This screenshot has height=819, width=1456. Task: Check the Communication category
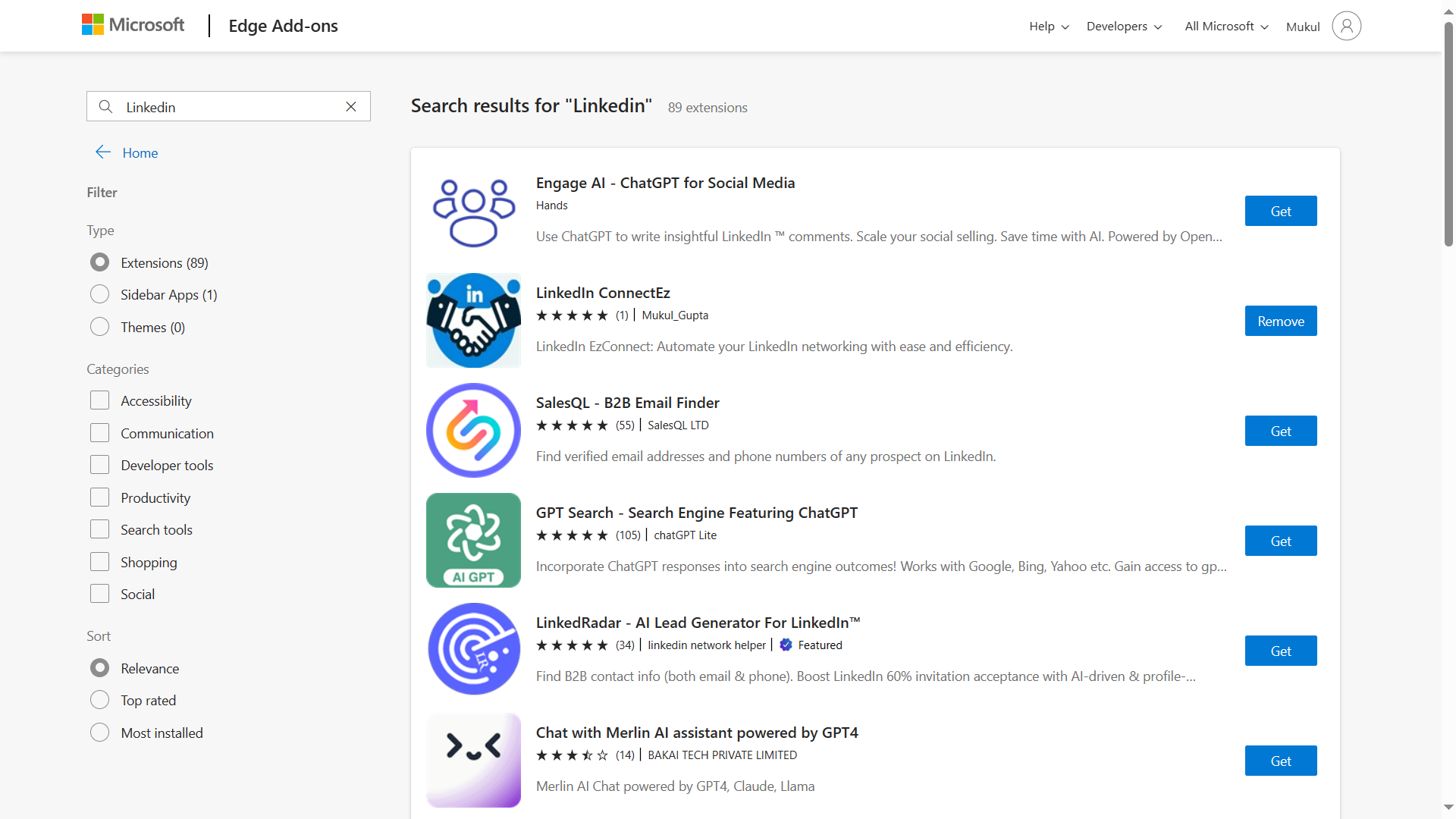[99, 433]
